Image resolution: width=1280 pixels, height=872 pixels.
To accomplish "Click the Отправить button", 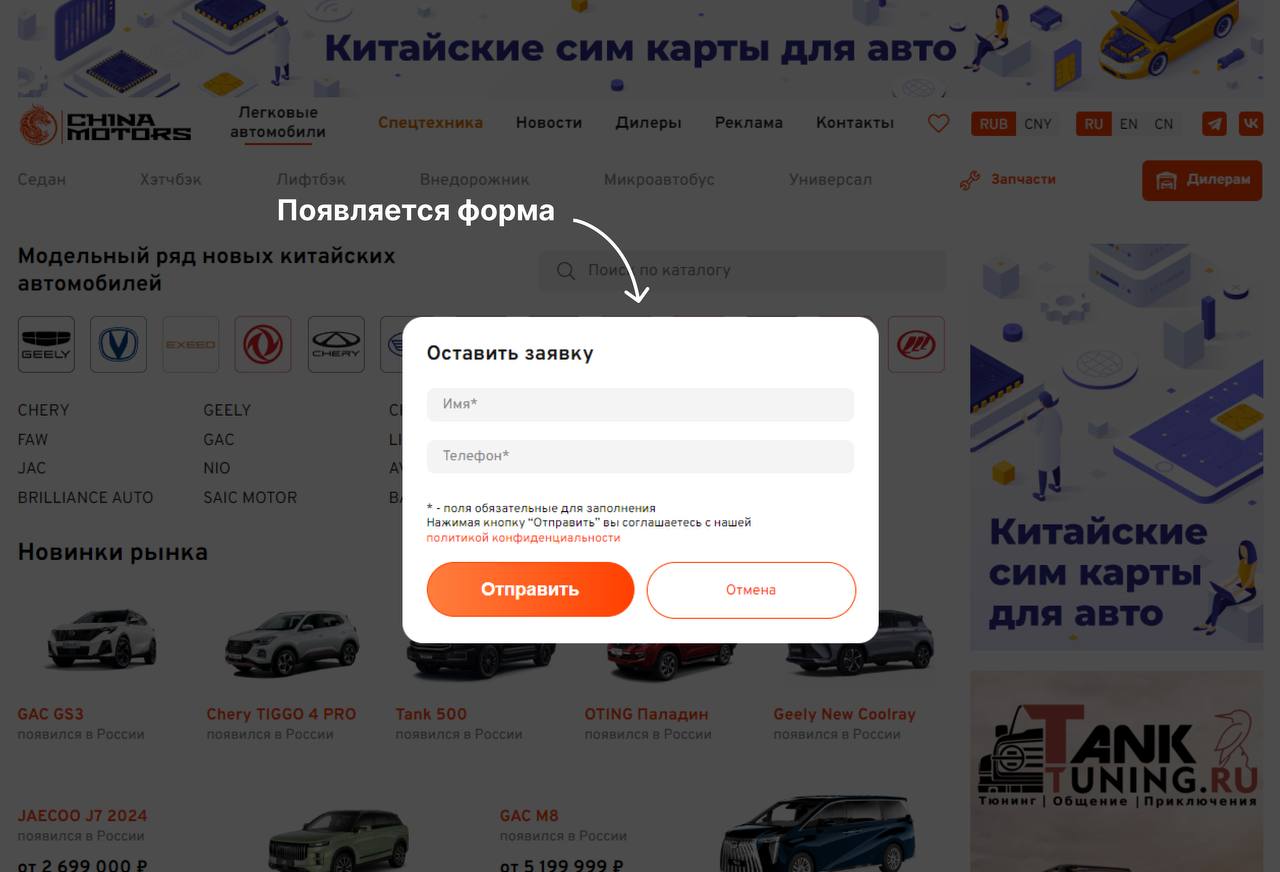I will [x=530, y=589].
